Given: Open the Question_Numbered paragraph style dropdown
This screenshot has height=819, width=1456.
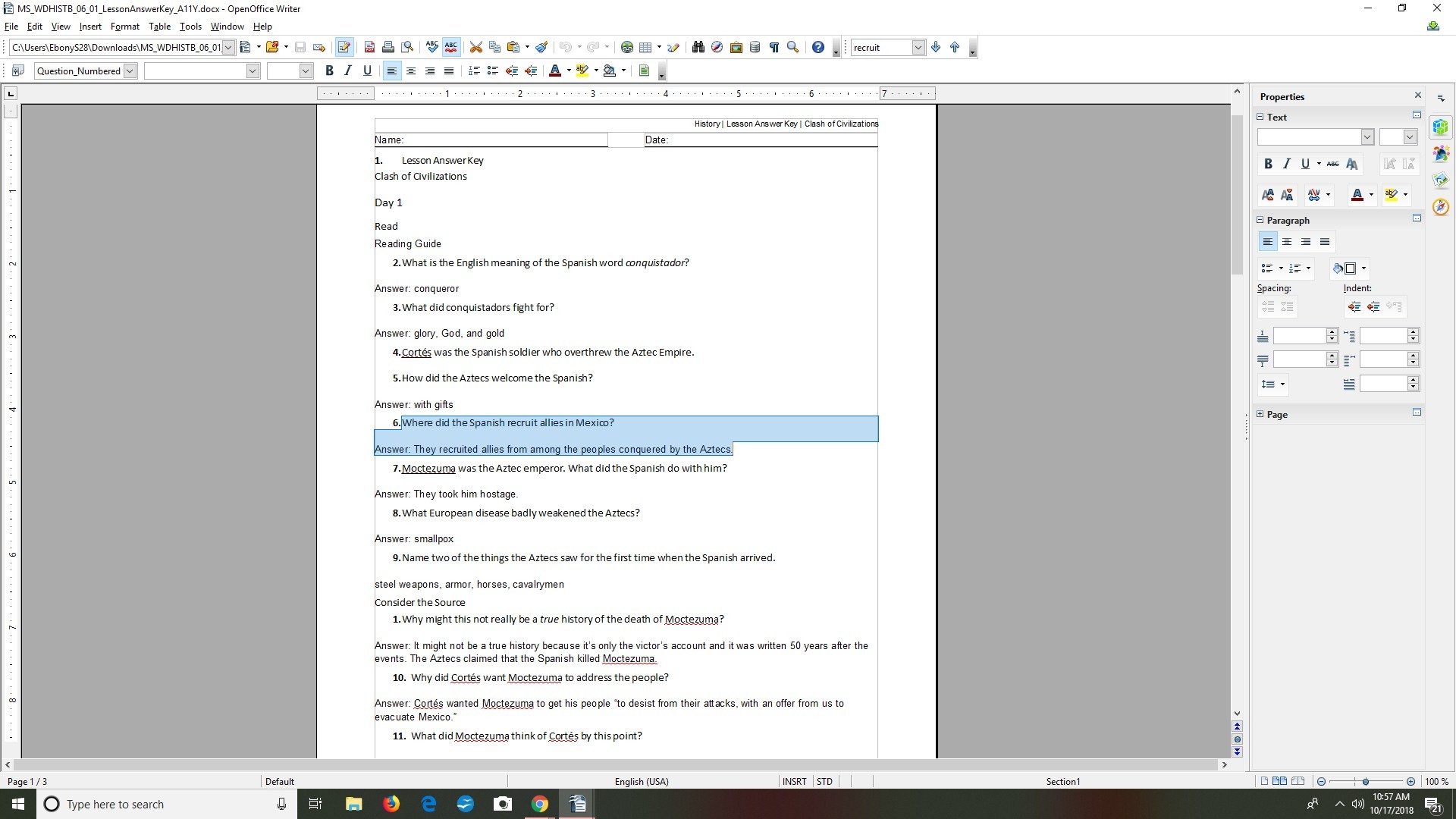Looking at the screenshot, I should tap(130, 71).
